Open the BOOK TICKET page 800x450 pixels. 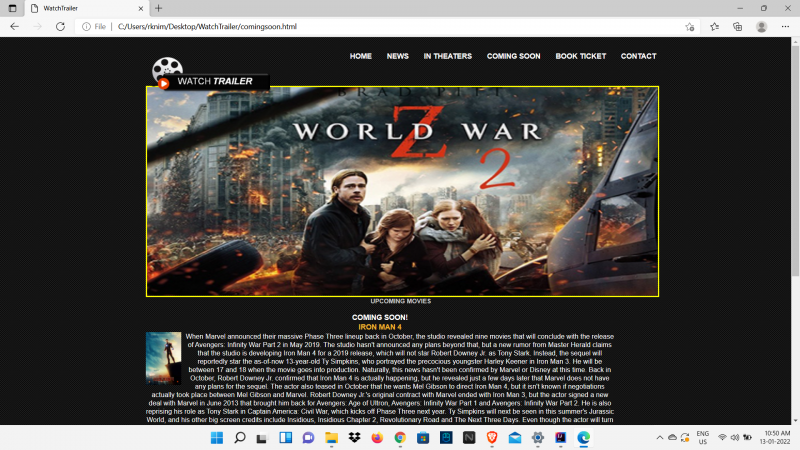581,56
